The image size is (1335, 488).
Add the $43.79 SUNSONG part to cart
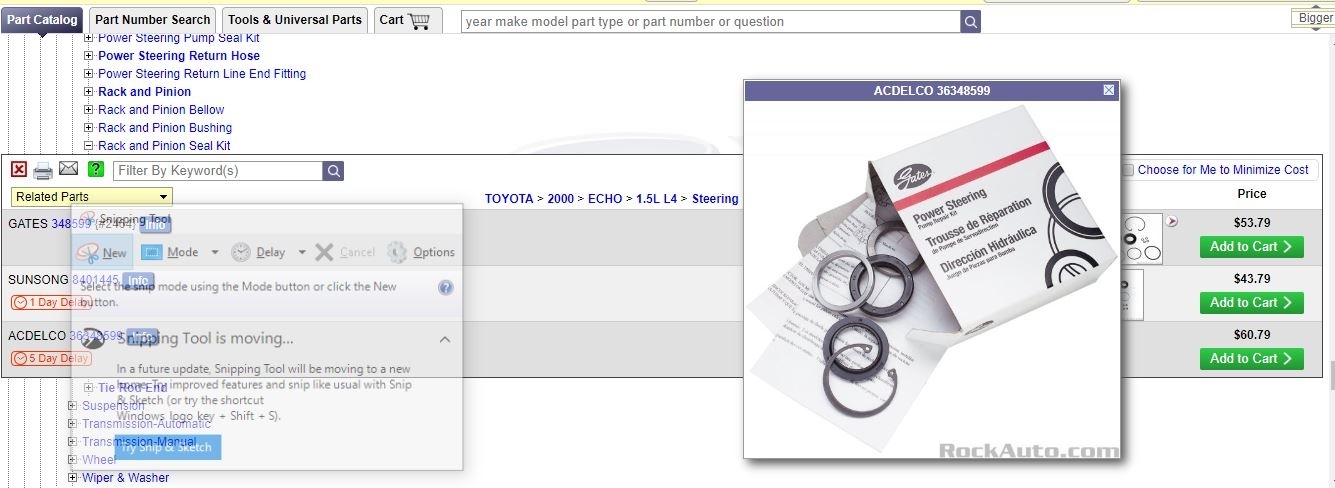click(x=1252, y=302)
